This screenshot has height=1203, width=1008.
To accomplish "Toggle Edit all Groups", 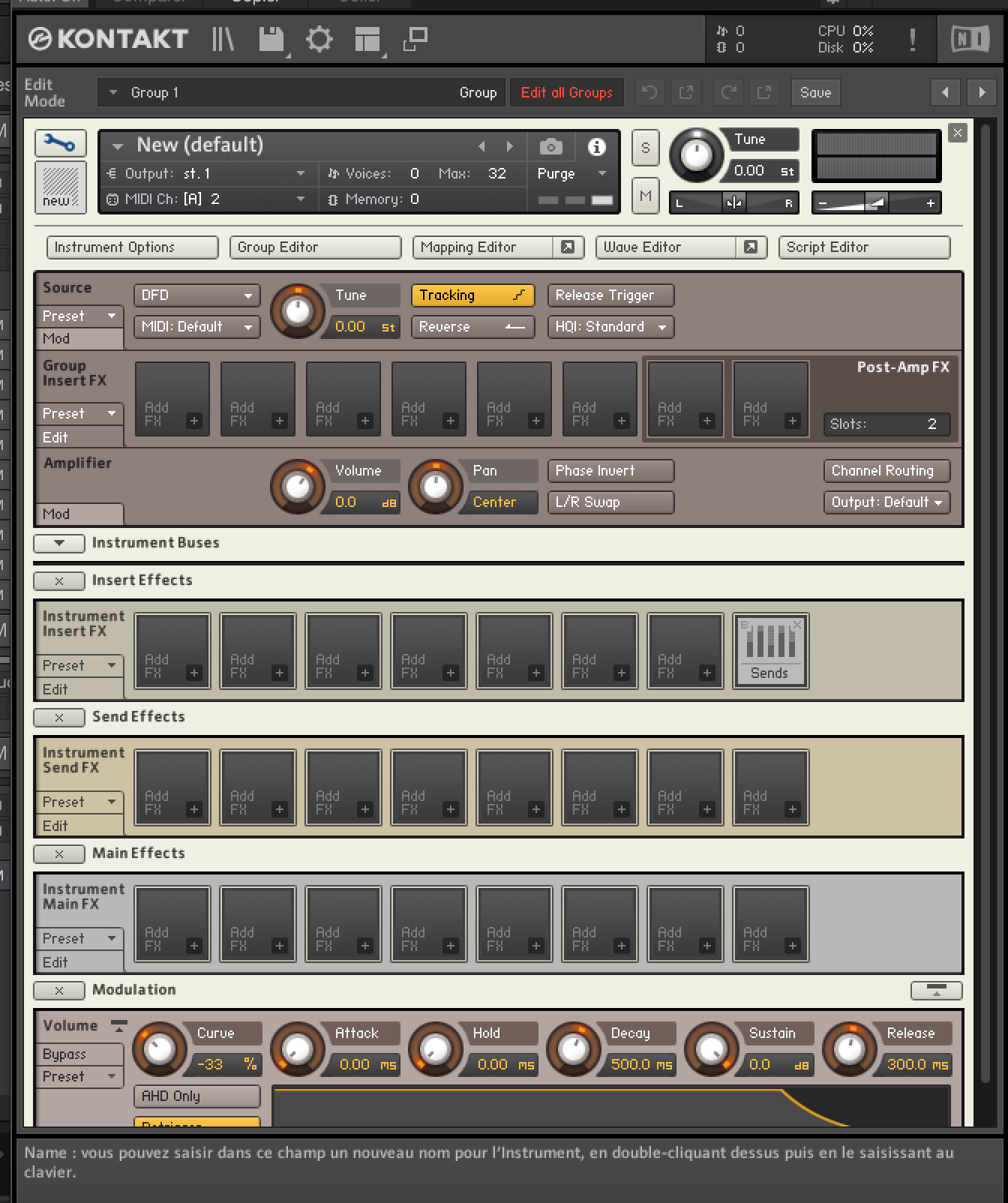I will point(566,92).
